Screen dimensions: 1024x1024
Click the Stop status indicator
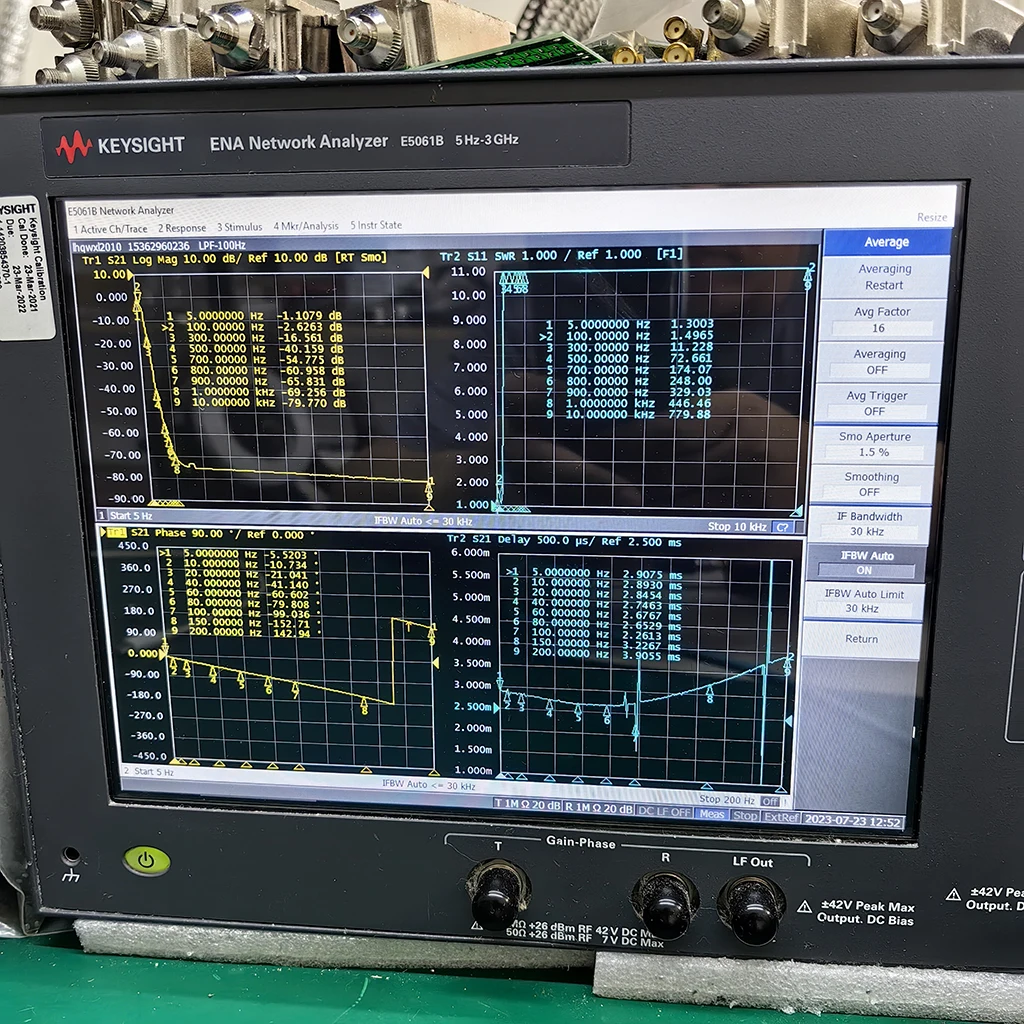pyautogui.click(x=748, y=814)
